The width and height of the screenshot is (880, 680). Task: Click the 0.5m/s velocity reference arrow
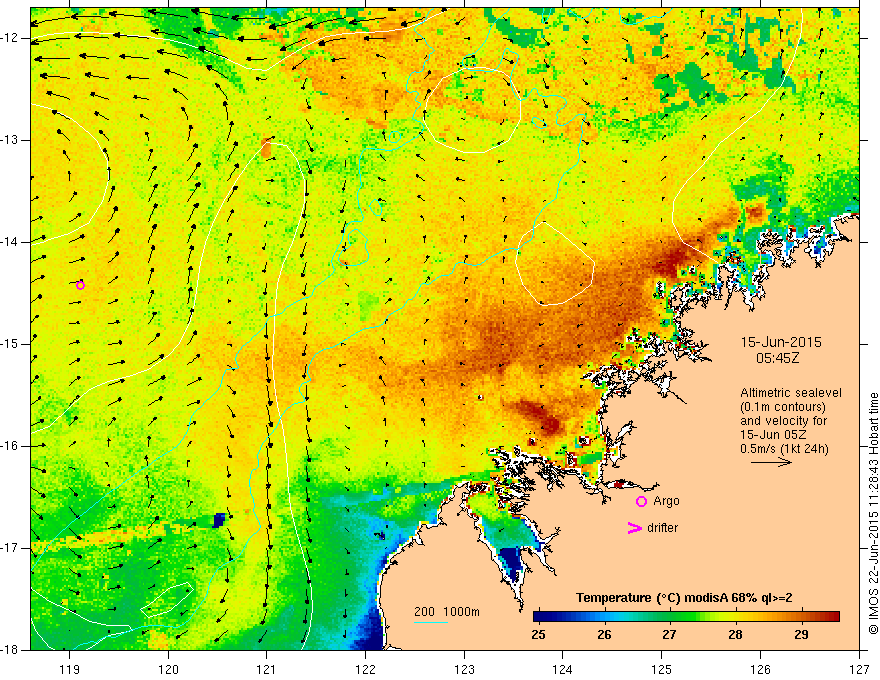771,462
